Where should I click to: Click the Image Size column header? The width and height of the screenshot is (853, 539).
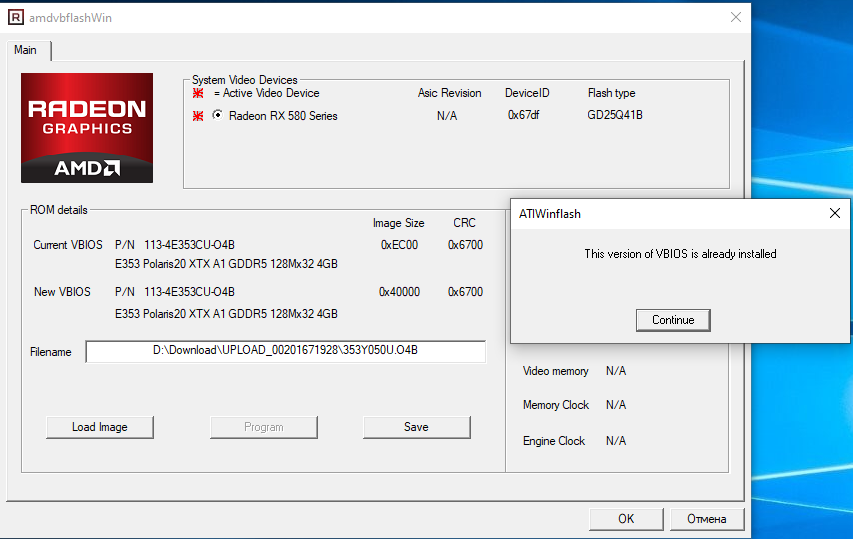point(398,223)
